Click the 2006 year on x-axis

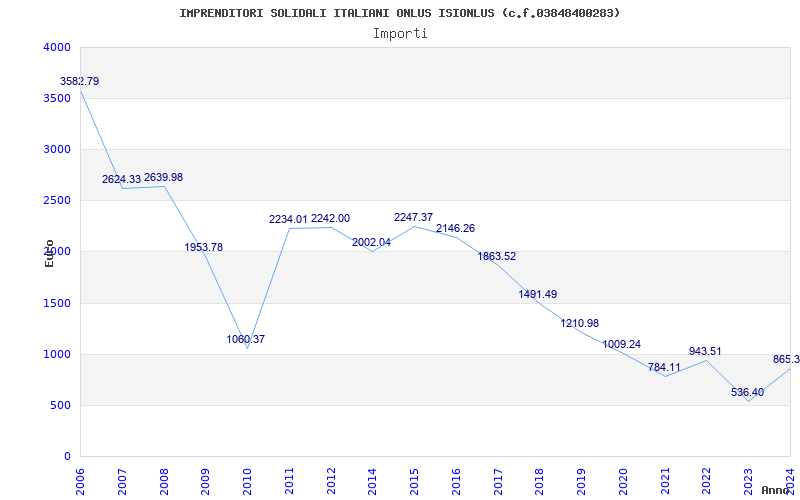click(81, 479)
